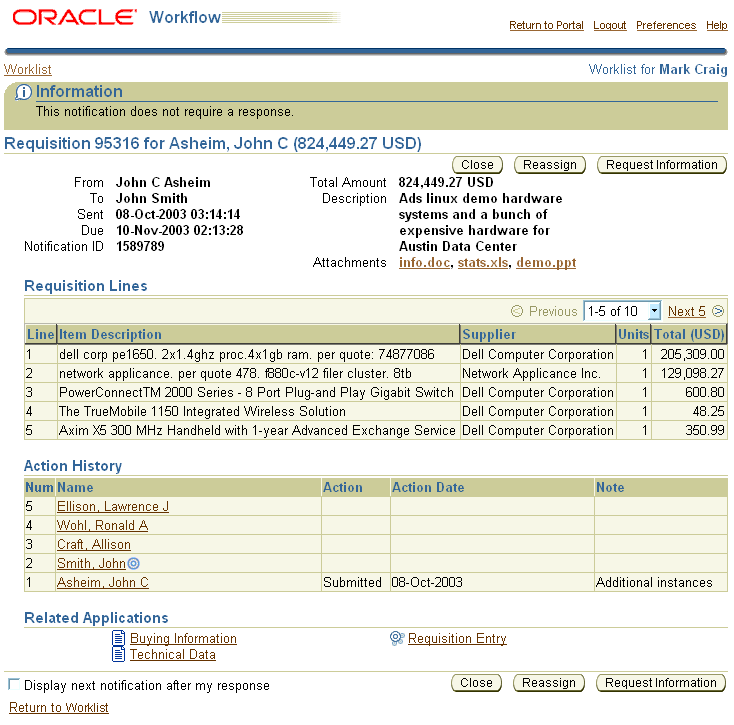The image size is (734, 725).
Task: Click the current approver icon next to Smith, John
Action: click(x=133, y=563)
